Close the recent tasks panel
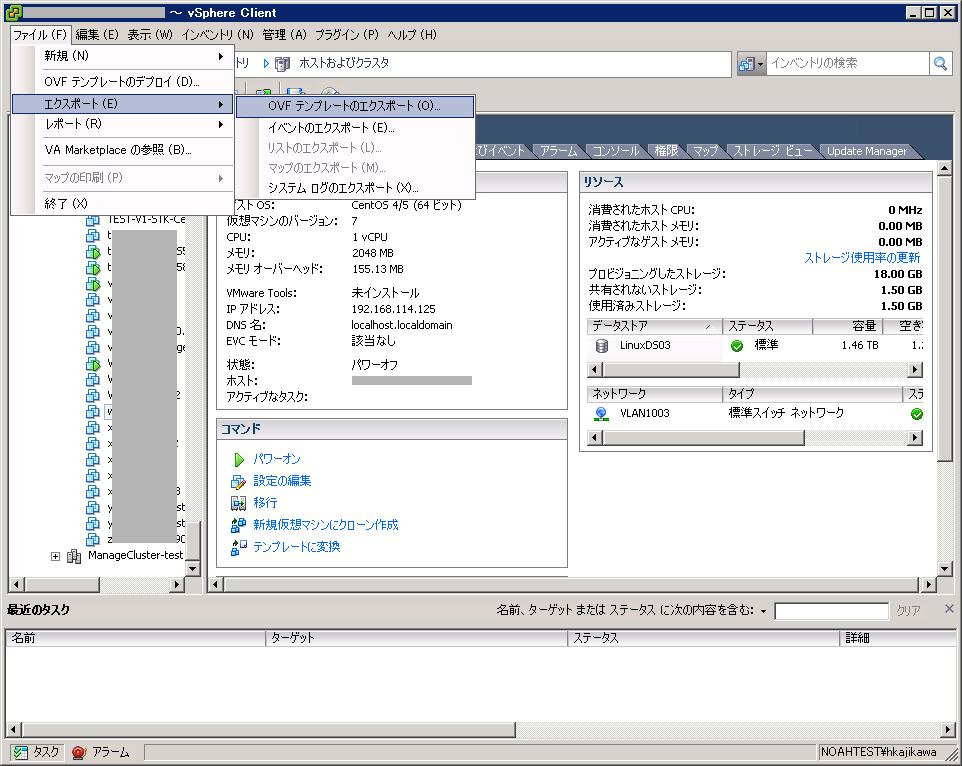Viewport: 962px width, 766px height. click(x=949, y=609)
